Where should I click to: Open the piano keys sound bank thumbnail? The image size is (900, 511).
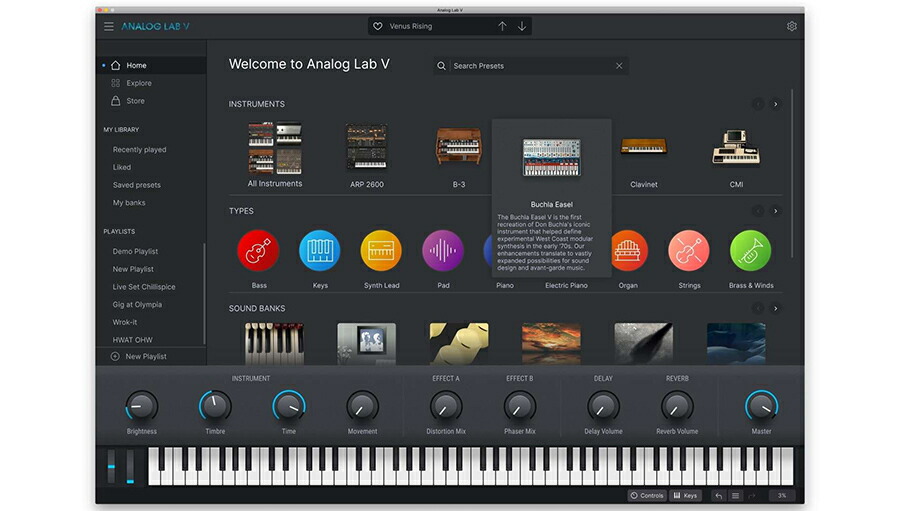point(274,343)
